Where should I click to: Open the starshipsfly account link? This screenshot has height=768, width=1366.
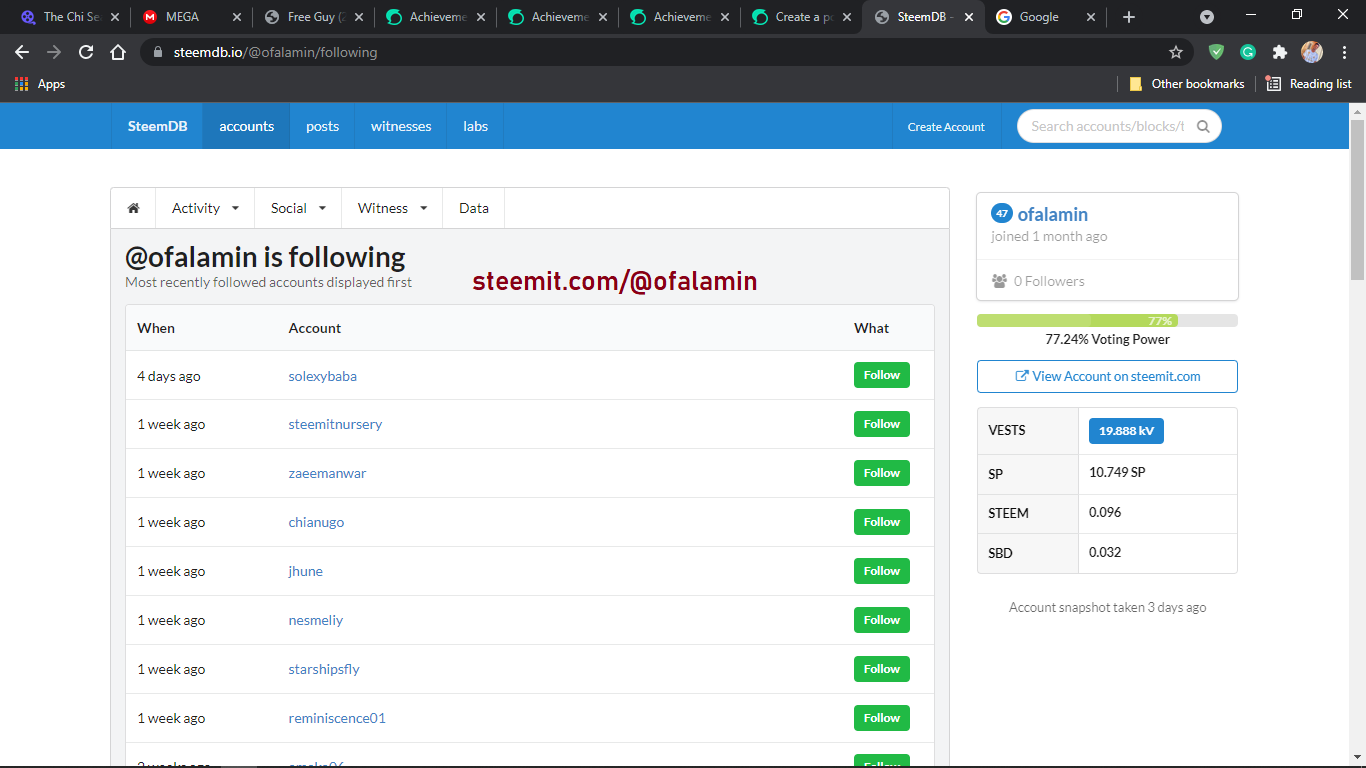[324, 669]
